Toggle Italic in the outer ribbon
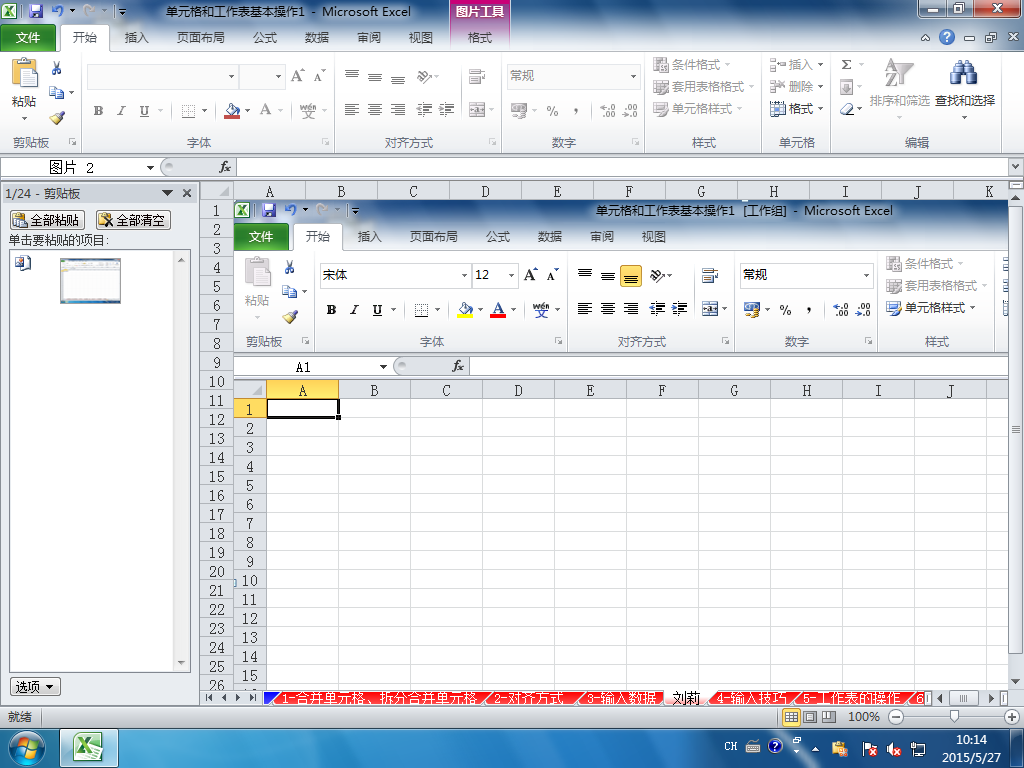Screen dimensions: 1024x768 coord(121,111)
